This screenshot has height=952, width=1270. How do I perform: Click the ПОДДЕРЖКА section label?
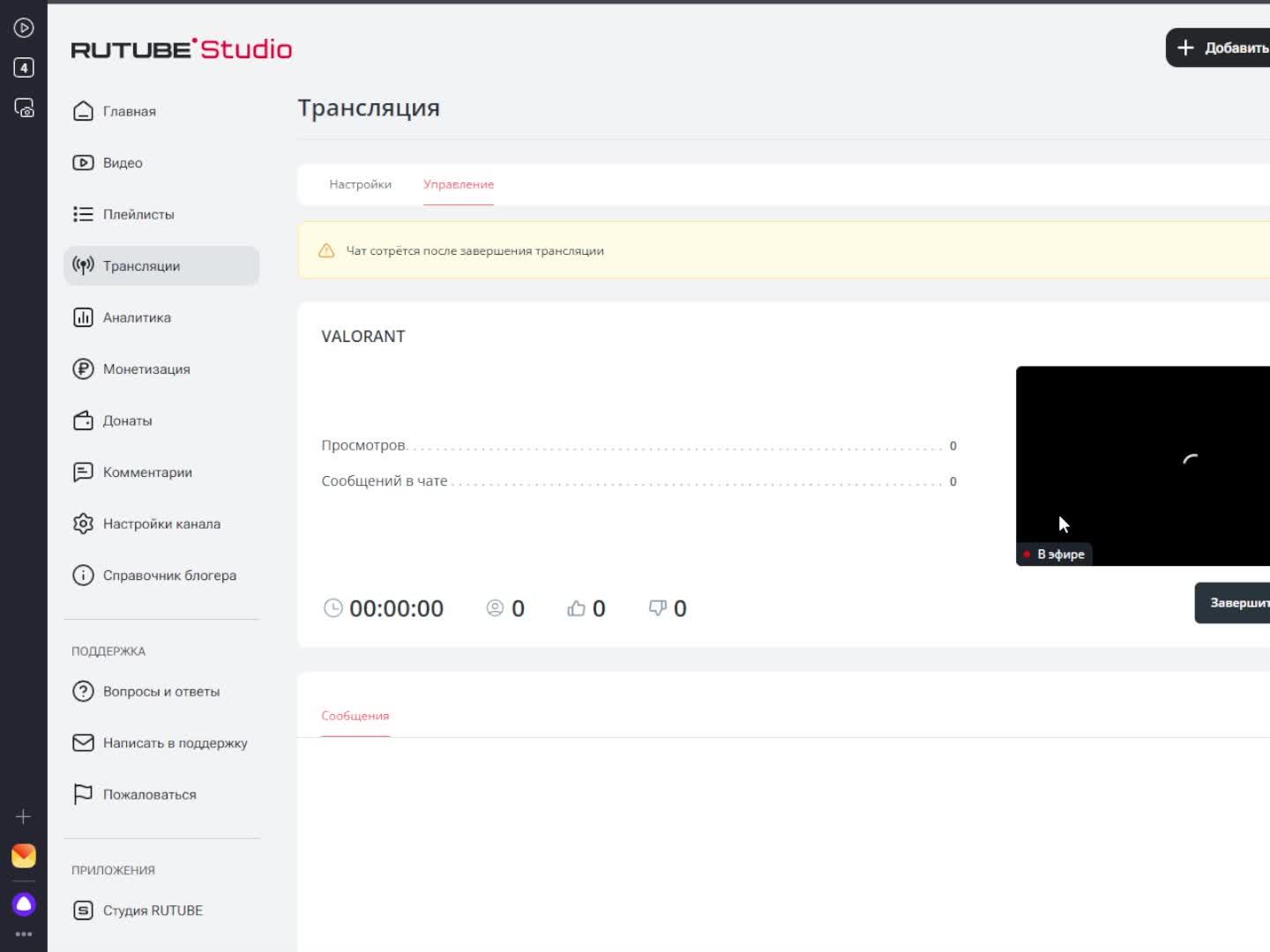click(x=108, y=651)
